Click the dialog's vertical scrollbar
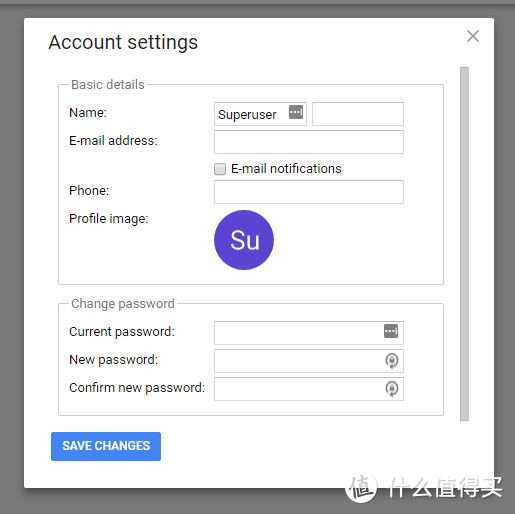The image size is (515, 514). pyautogui.click(x=464, y=244)
